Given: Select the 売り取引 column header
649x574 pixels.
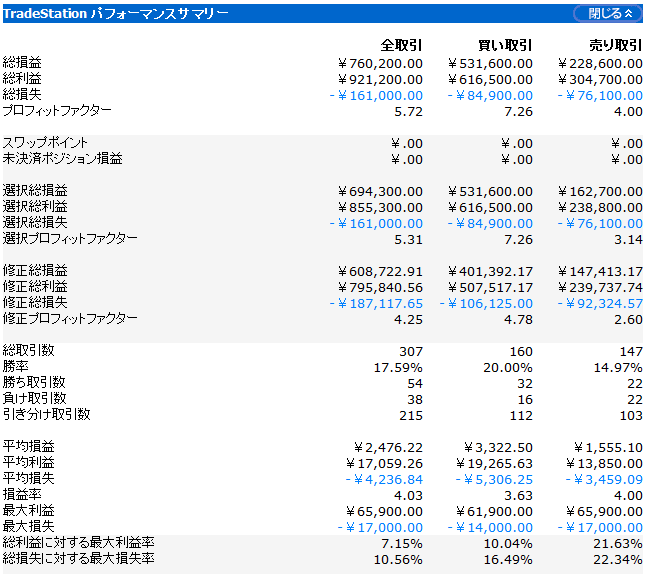Looking at the screenshot, I should 615,45.
